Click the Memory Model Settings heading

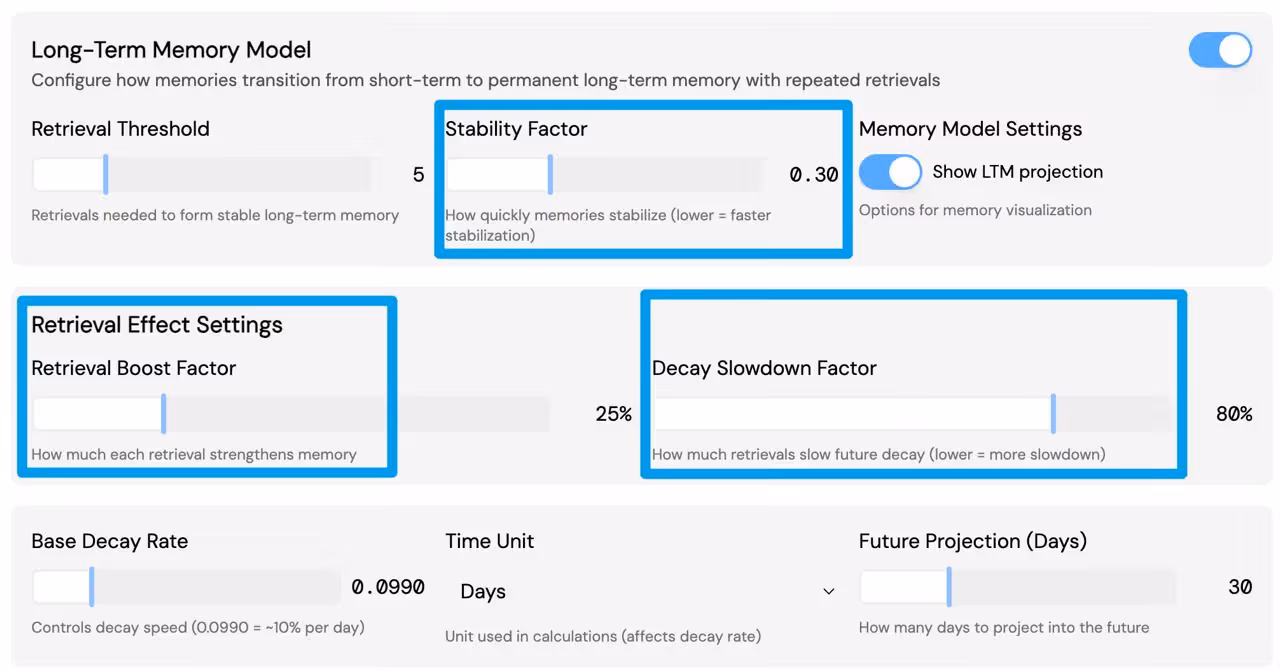[970, 129]
